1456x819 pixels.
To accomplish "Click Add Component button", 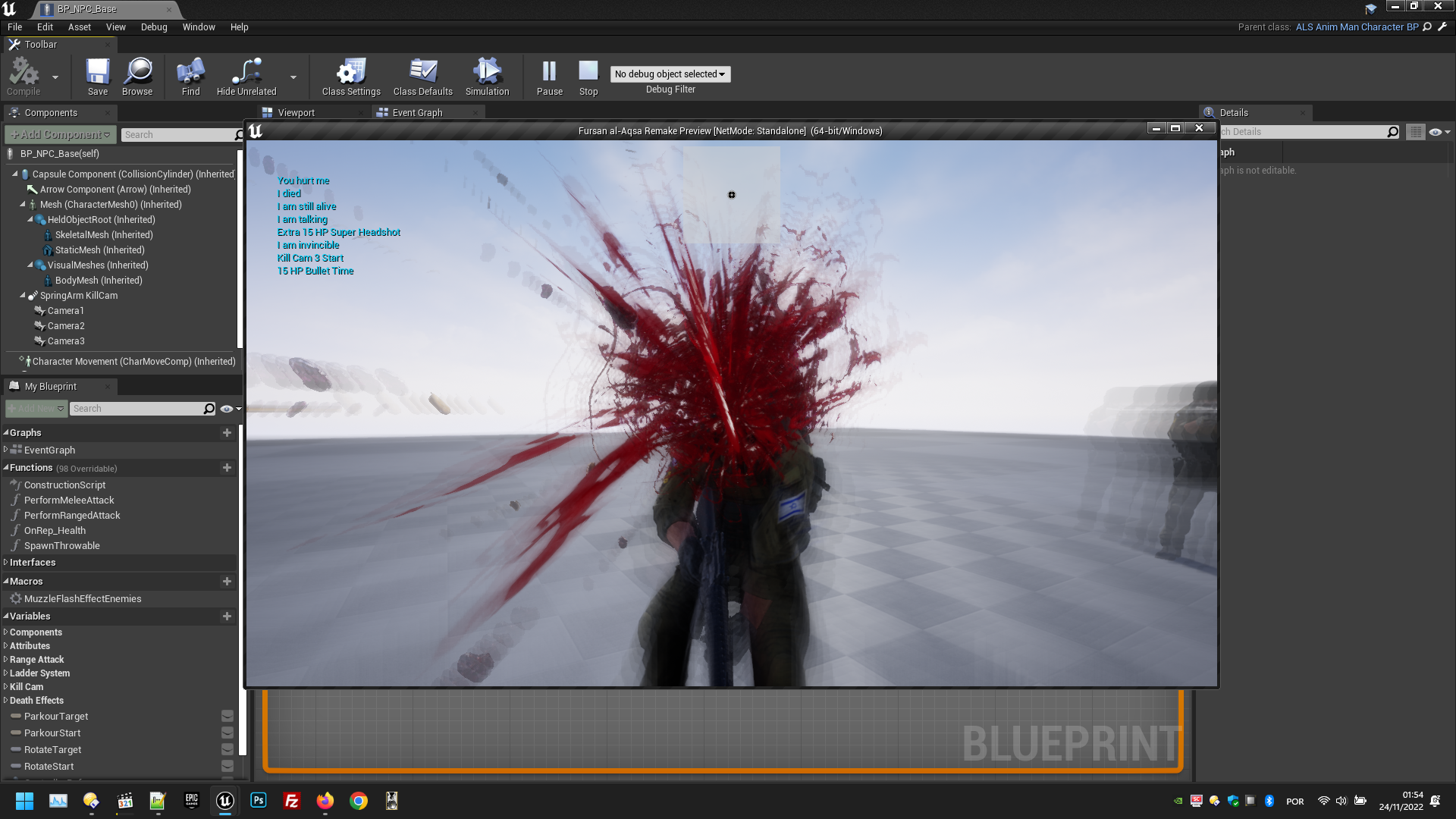I will (x=61, y=134).
